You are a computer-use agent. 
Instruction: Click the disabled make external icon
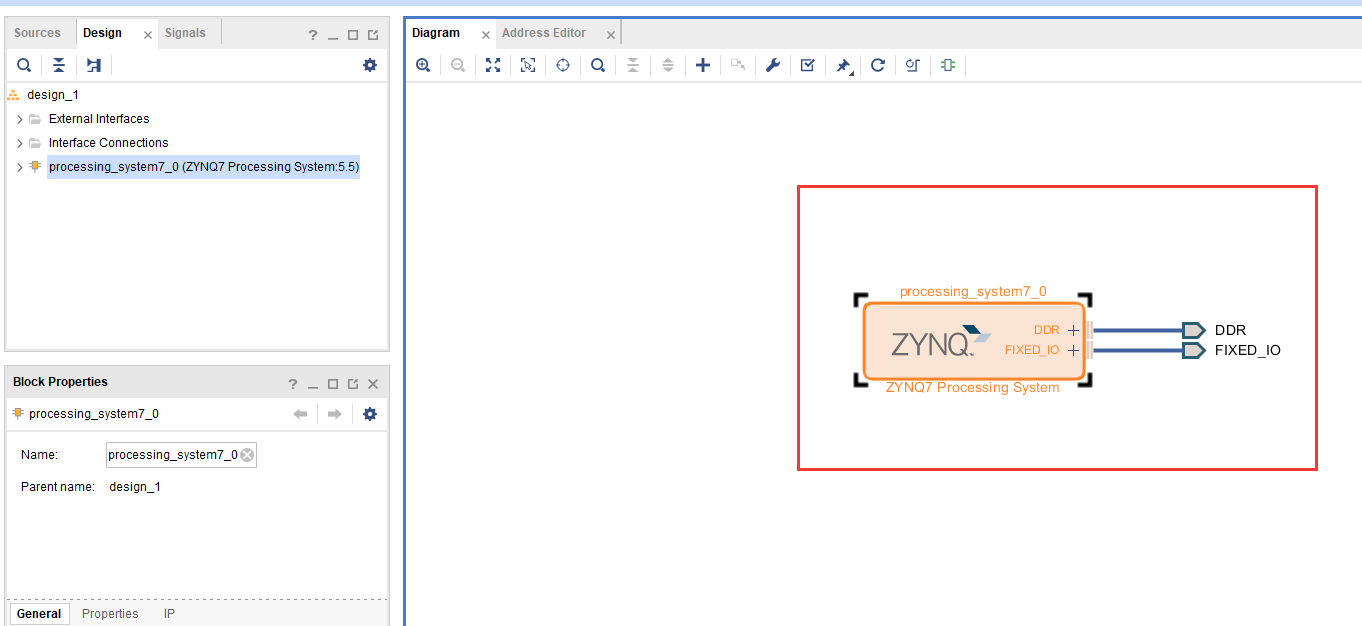738,65
